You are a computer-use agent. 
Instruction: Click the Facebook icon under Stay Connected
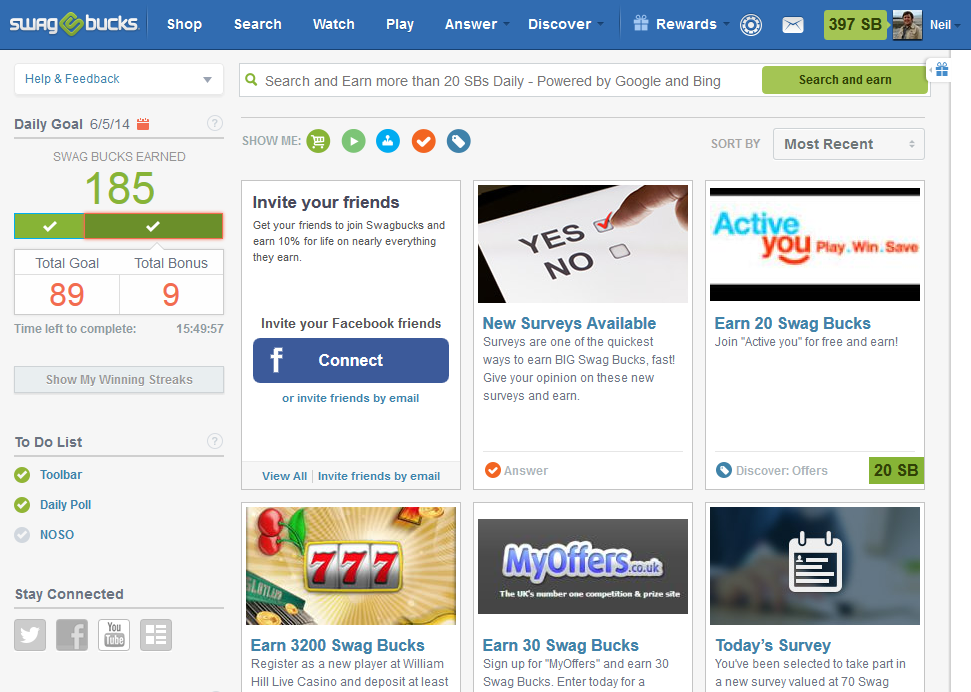(72, 634)
